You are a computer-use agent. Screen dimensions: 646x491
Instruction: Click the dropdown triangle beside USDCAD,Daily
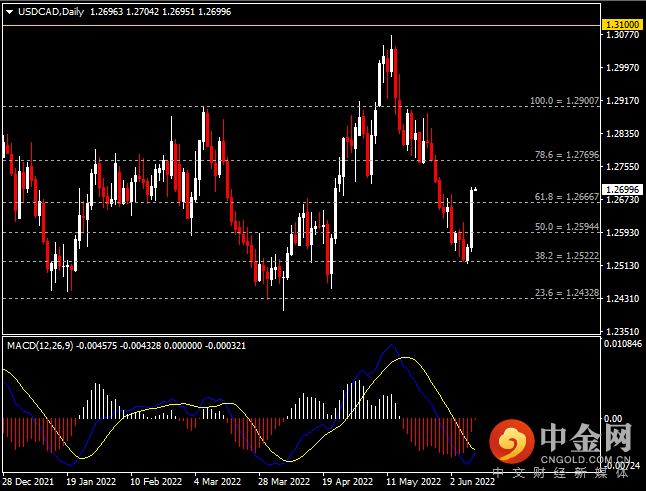point(9,12)
